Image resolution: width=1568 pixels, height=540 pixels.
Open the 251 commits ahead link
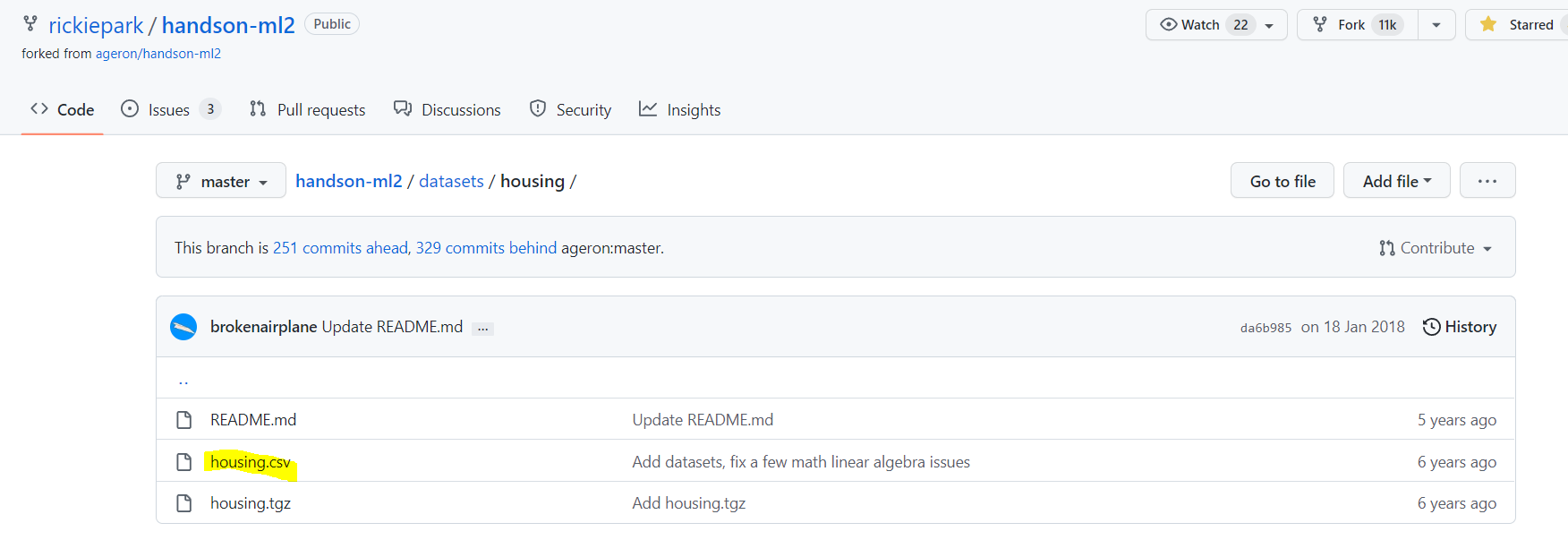point(340,248)
